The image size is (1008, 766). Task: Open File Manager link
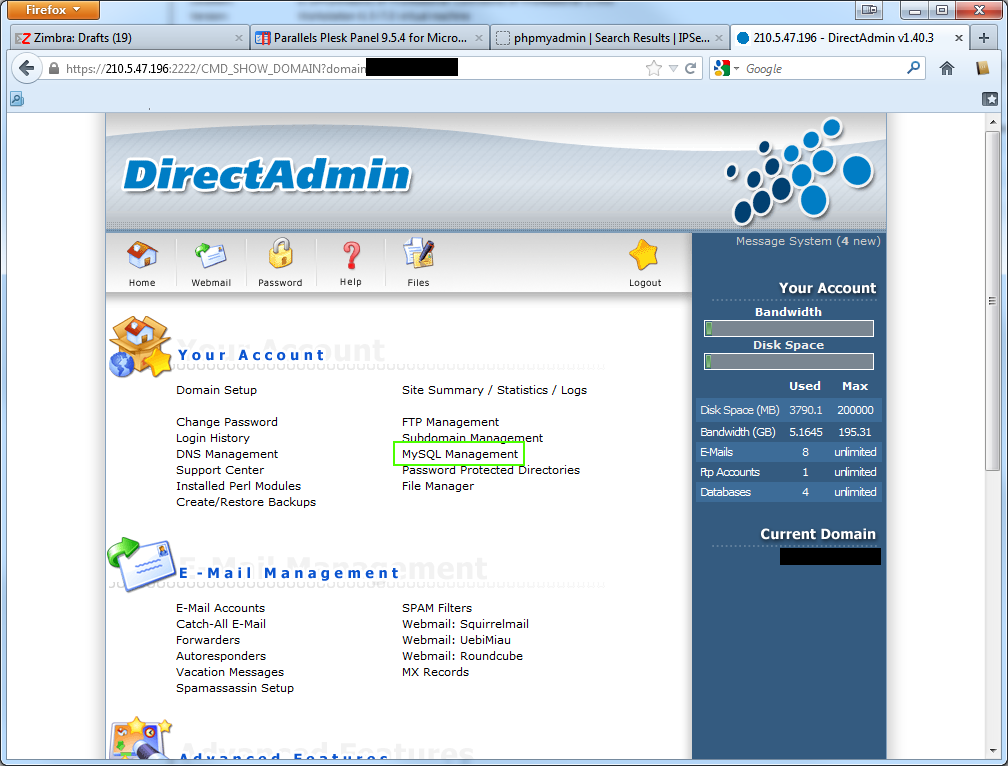pyautogui.click(x=438, y=486)
